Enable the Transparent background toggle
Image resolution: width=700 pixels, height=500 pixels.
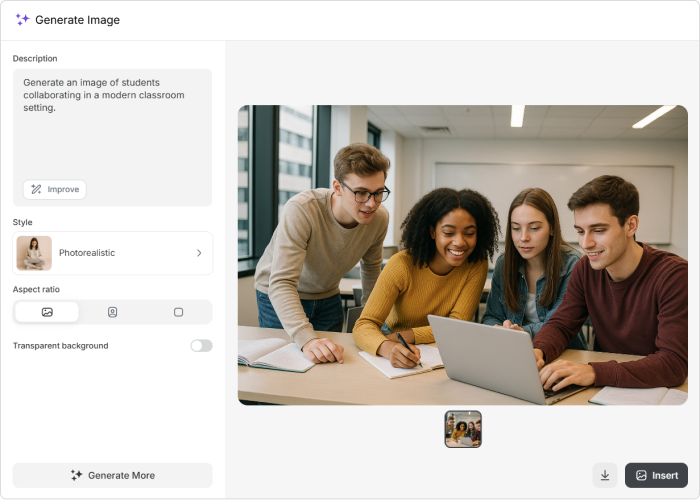[201, 346]
